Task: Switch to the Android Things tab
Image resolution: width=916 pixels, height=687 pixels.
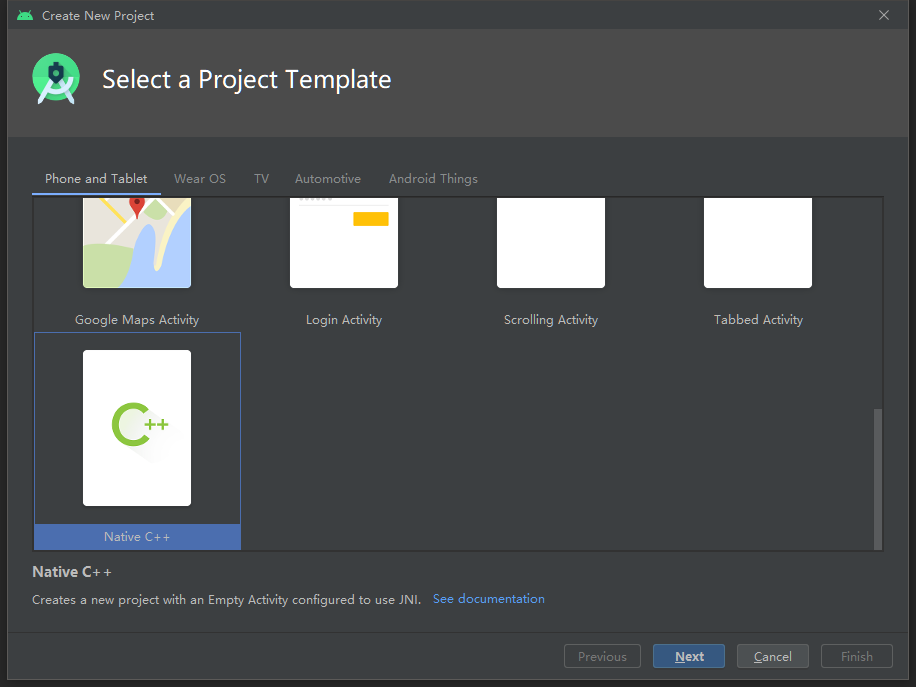Action: [433, 179]
